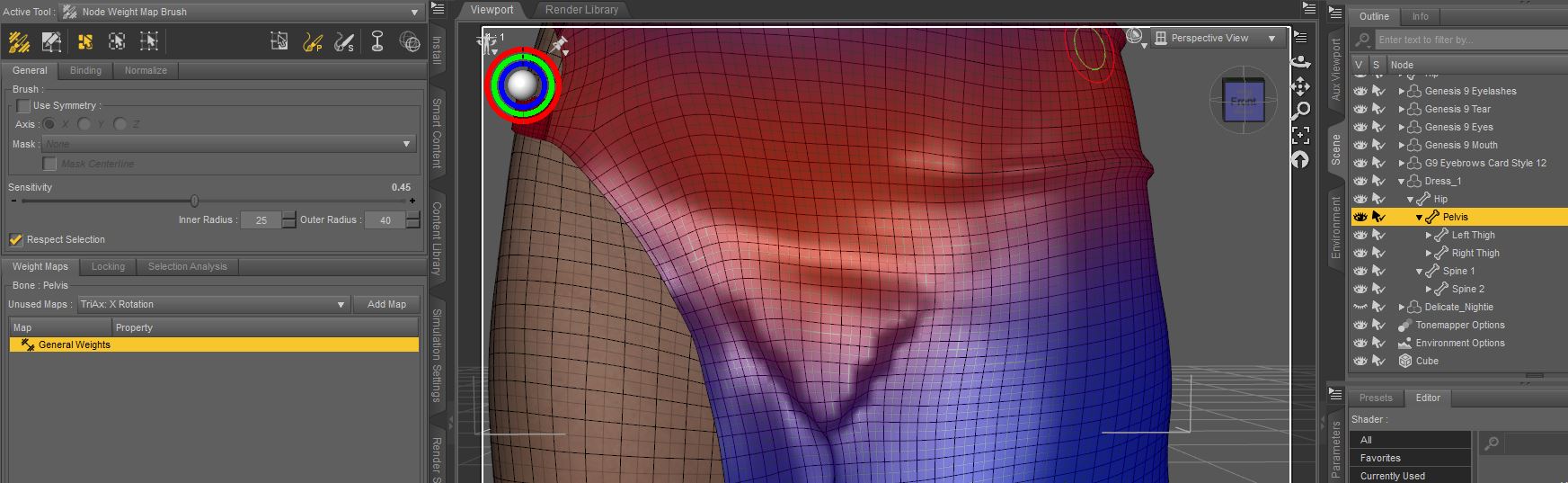Click the Front view cube
Viewport: 1568px width, 483px height.
click(x=1243, y=101)
